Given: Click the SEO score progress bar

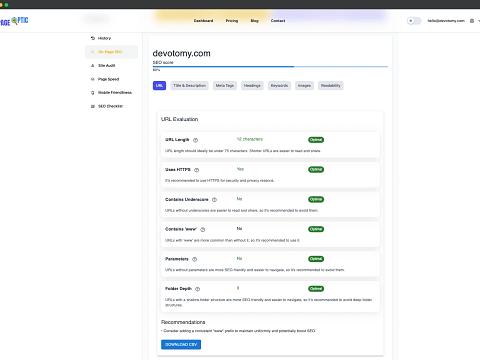Looking at the screenshot, I should click(270, 67).
